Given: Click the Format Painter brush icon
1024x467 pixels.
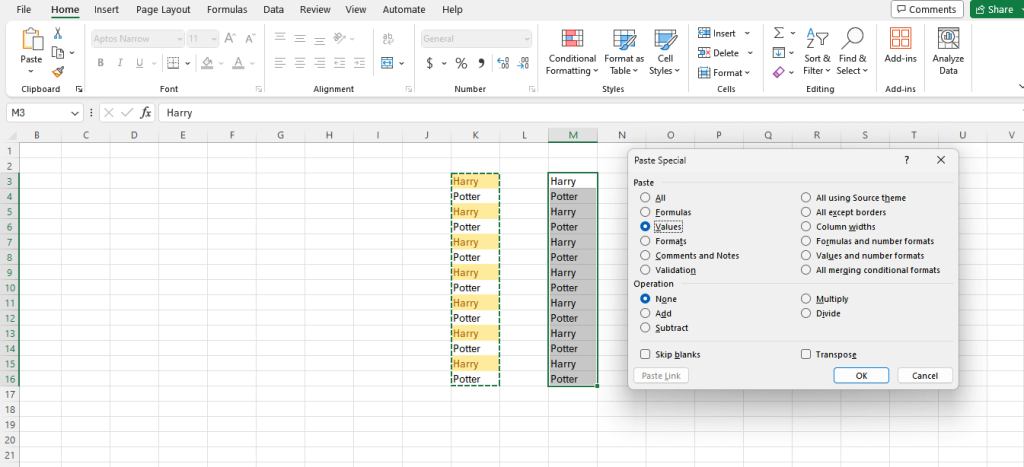Looking at the screenshot, I should coord(58,71).
